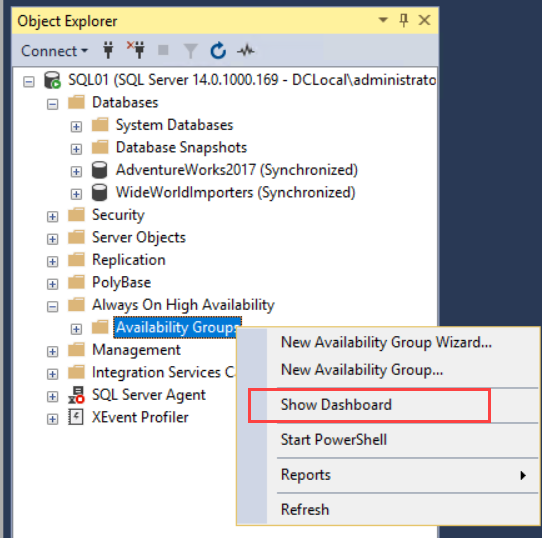Viewport: 542px width, 538px height.
Task: Expand the Management folder
Action: tap(53, 352)
